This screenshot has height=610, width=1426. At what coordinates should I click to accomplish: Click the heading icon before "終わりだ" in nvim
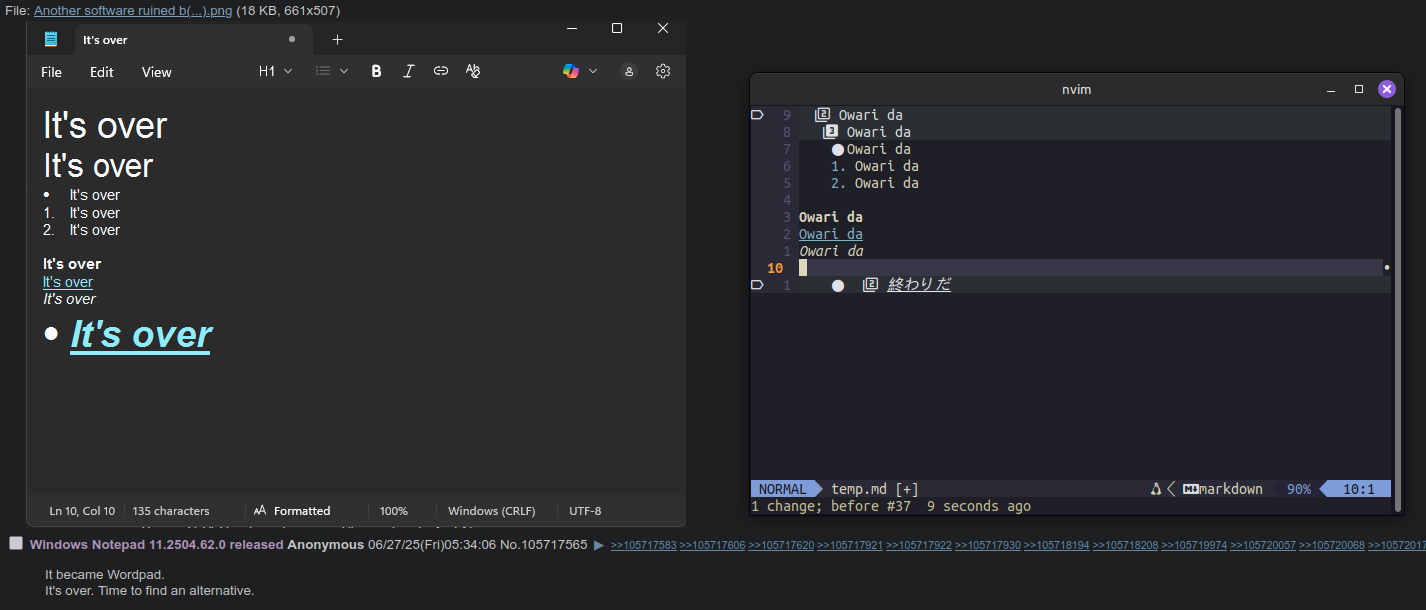pyautogui.click(x=870, y=285)
